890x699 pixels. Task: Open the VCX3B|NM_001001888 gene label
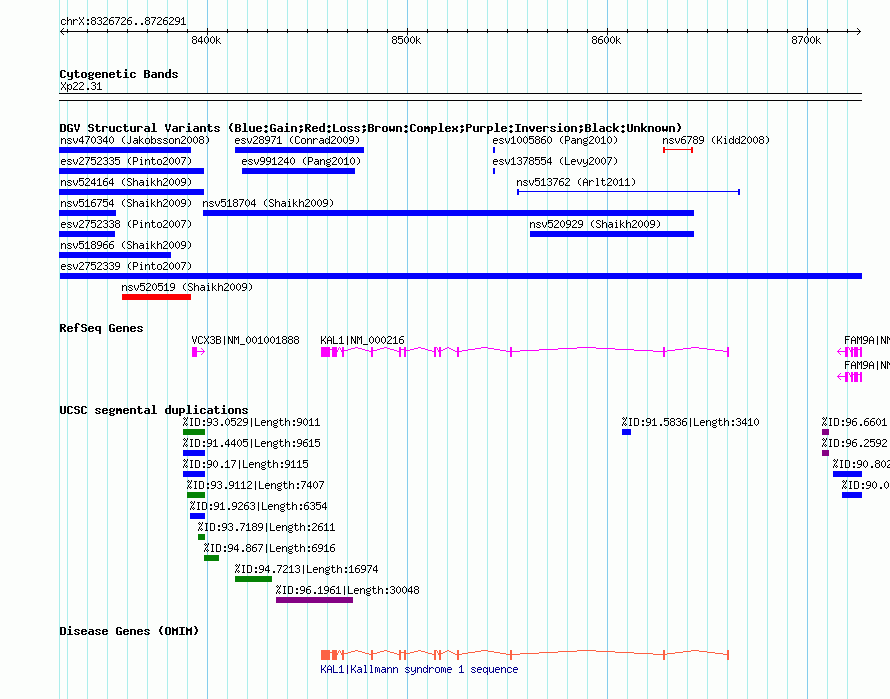pyautogui.click(x=245, y=340)
